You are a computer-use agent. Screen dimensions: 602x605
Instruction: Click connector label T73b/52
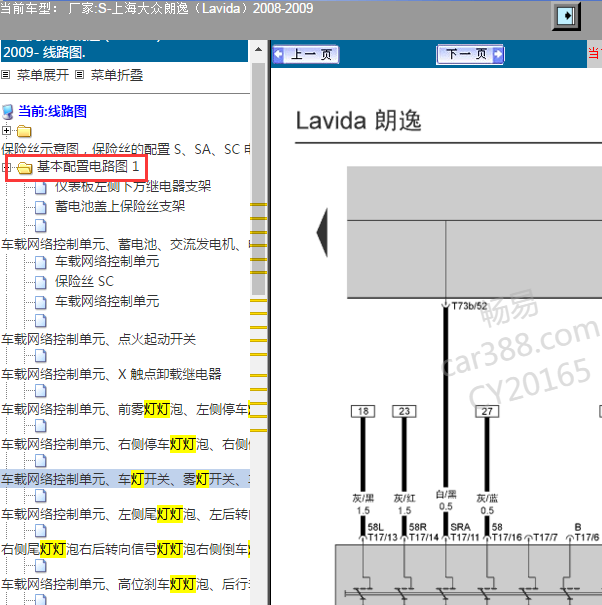[x=469, y=306]
